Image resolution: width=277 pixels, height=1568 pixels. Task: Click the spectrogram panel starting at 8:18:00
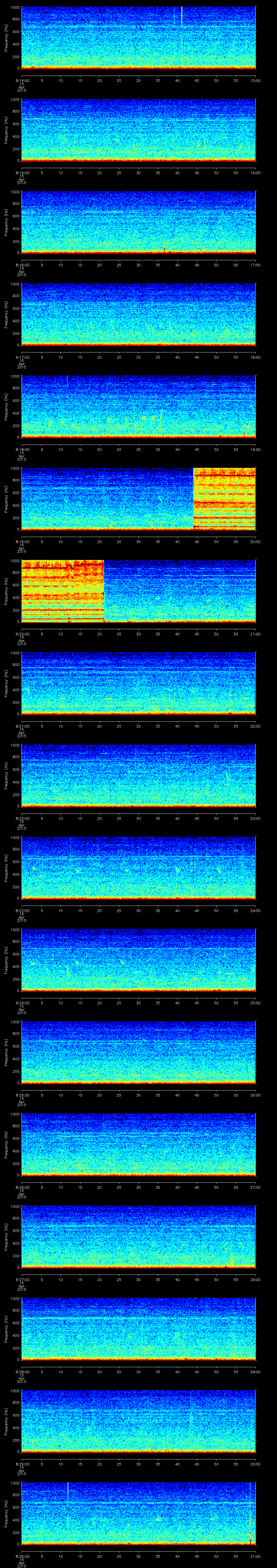tap(138, 407)
